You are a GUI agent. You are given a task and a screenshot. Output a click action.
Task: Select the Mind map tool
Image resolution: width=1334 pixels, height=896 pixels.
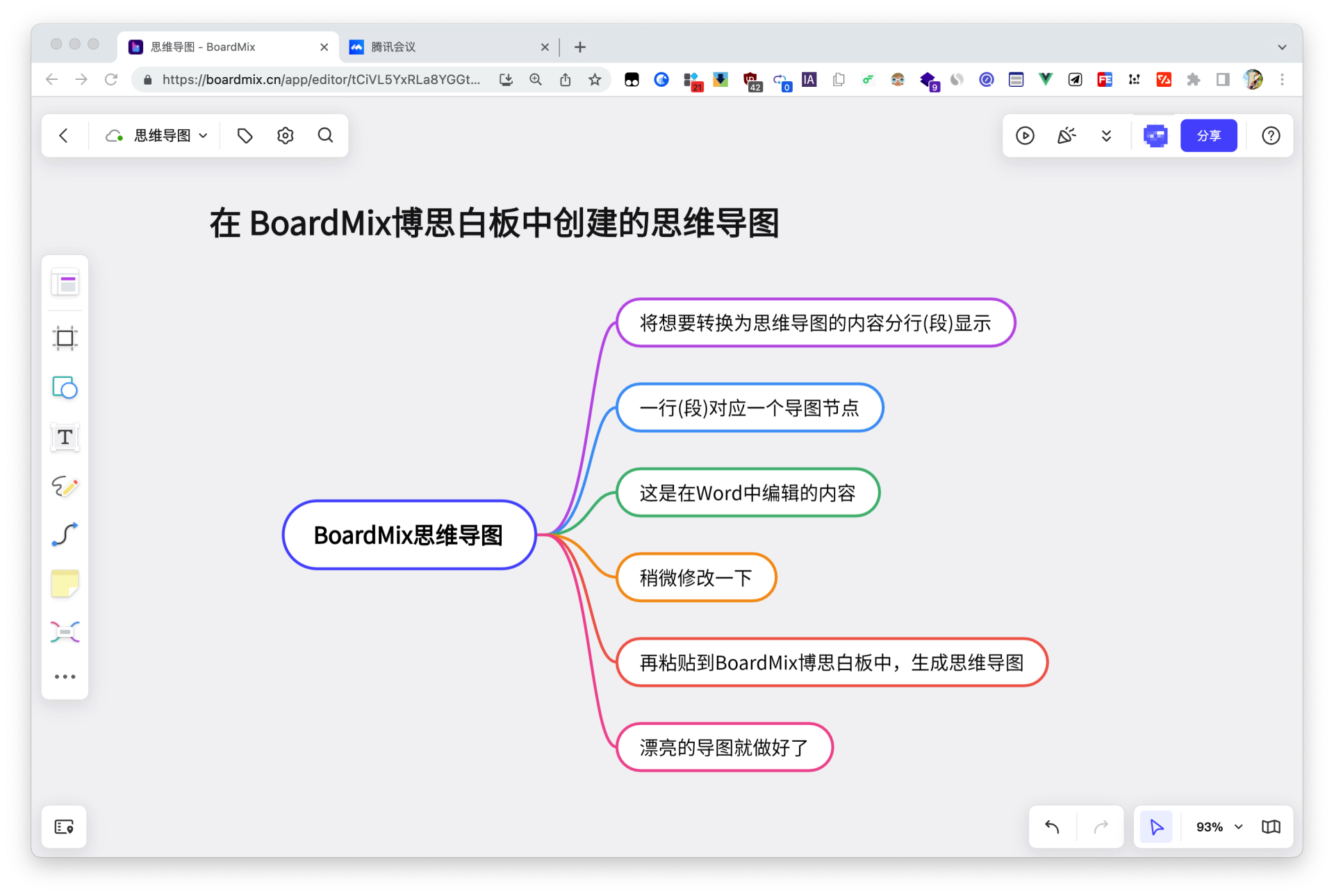pyautogui.click(x=65, y=632)
